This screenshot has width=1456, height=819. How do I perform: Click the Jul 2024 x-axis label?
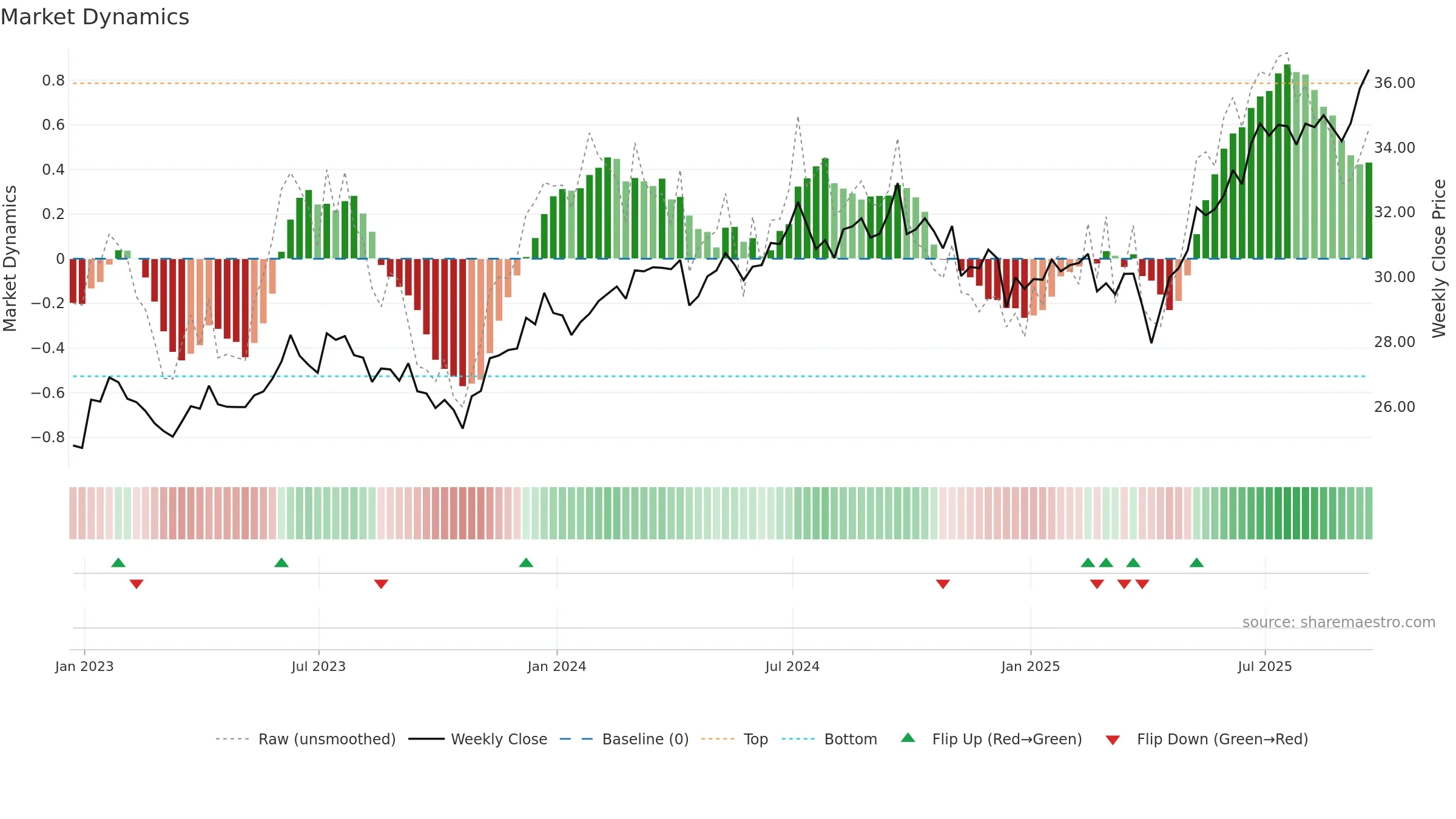click(x=792, y=666)
